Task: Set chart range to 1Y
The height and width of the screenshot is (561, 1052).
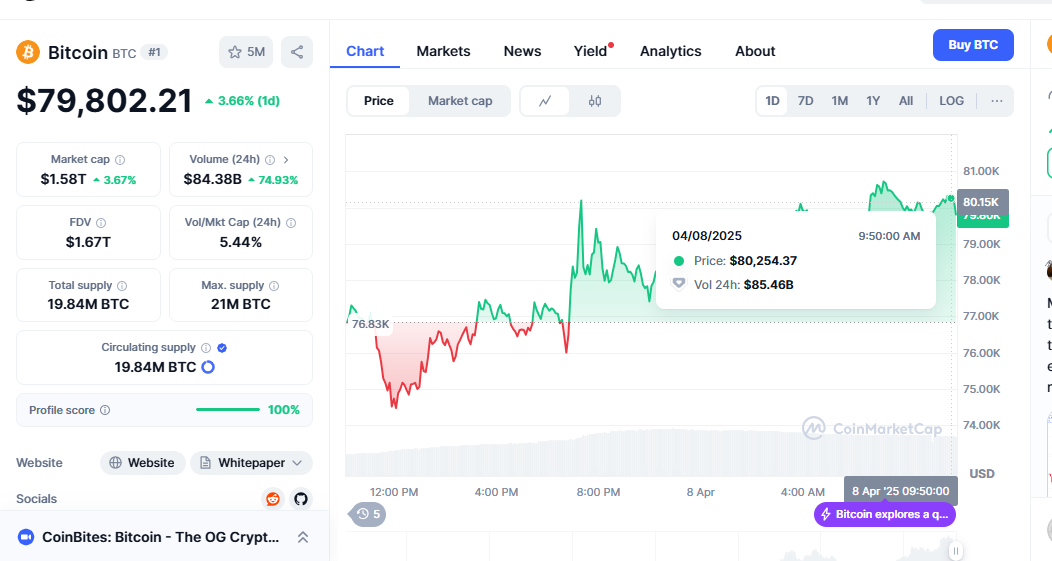Action: [873, 101]
